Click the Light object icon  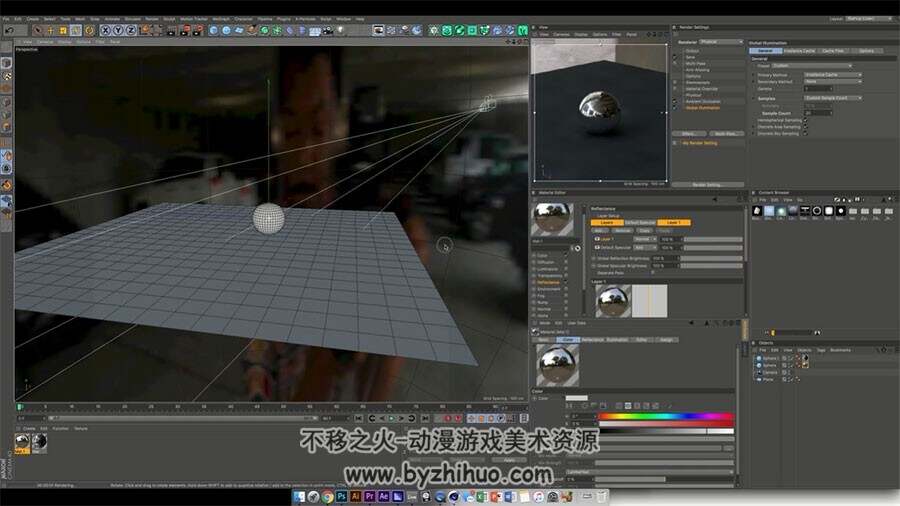(340, 30)
